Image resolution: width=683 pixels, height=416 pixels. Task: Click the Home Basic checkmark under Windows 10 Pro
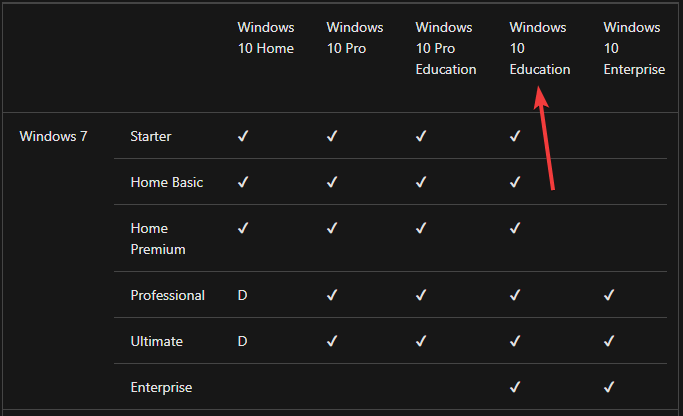click(332, 182)
